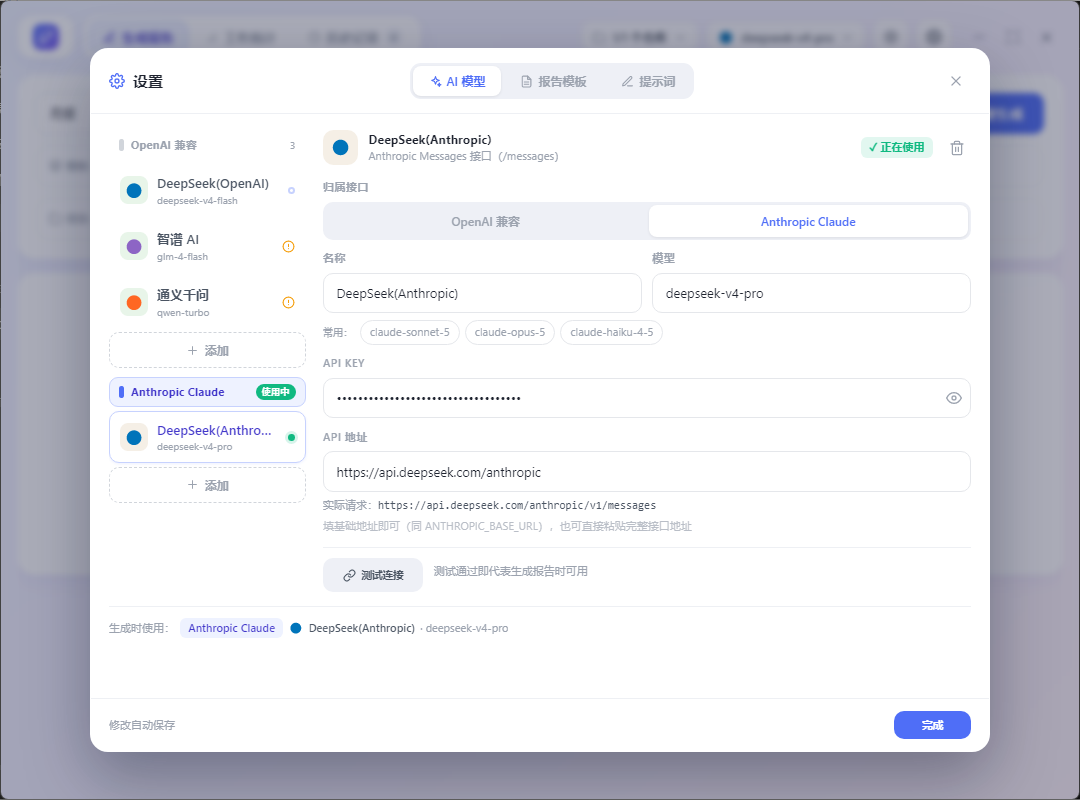Viewport: 1080px width, 800px height.
Task: Select 通义千问 provider entry
Action: [207, 302]
